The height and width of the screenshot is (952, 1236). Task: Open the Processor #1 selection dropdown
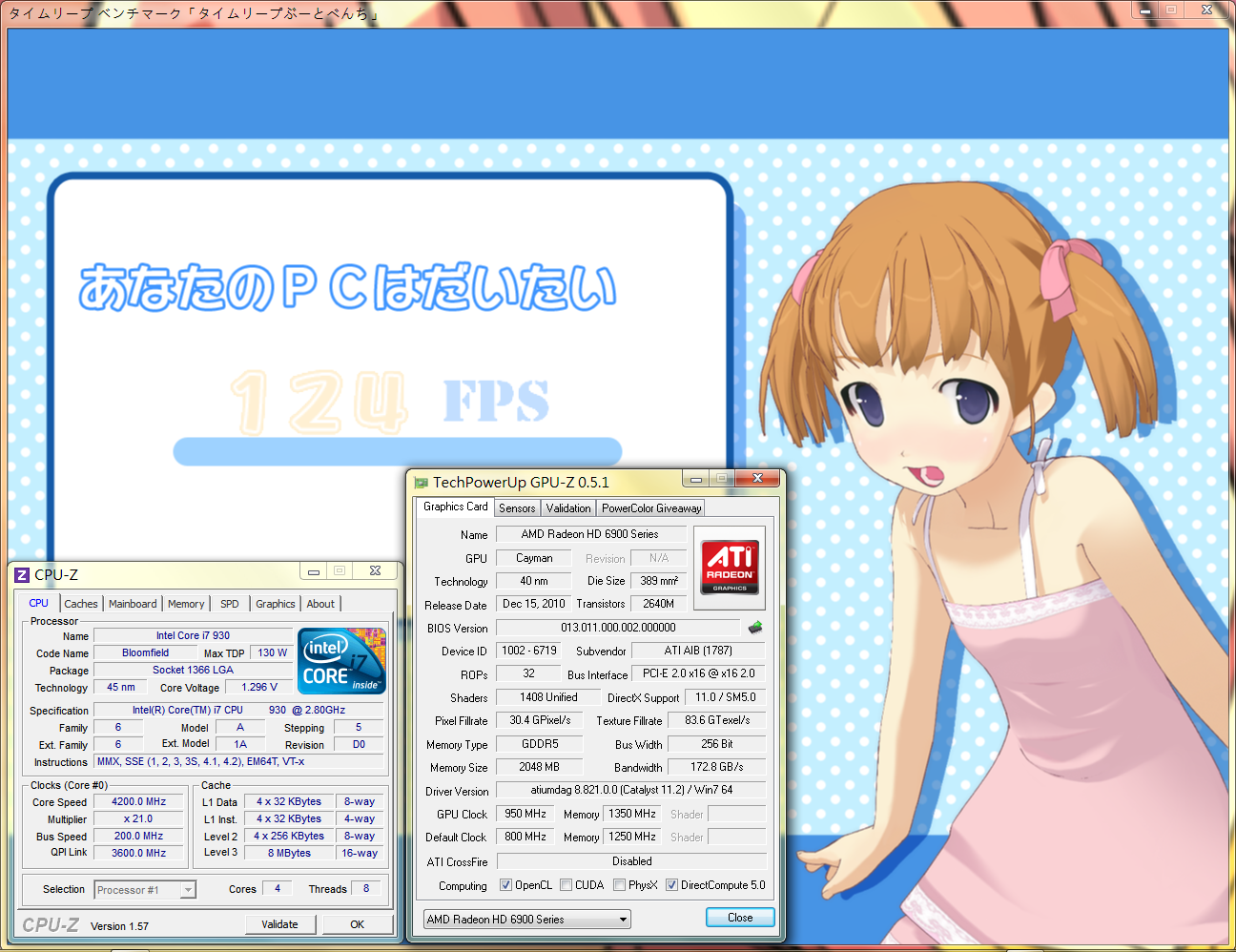[145, 890]
